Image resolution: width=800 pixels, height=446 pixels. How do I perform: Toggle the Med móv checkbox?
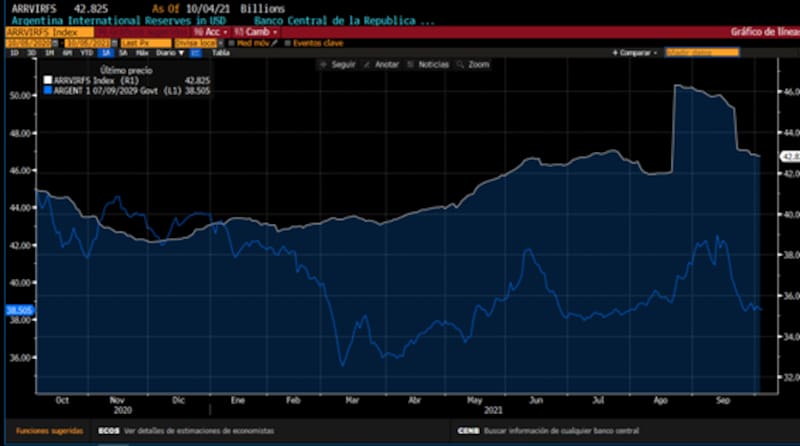[x=230, y=43]
